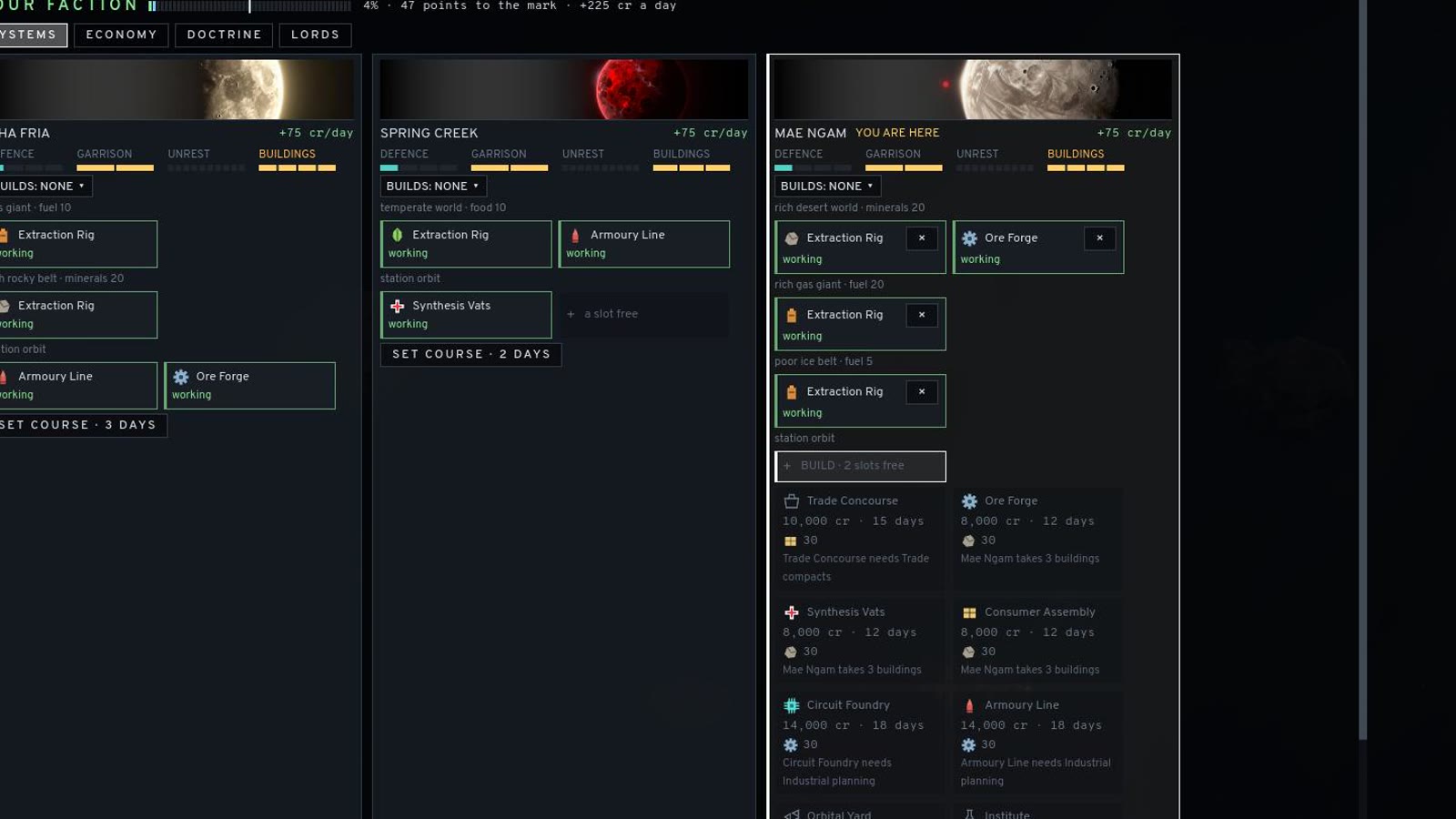Image resolution: width=1456 pixels, height=819 pixels.
Task: Click the Mae Ngam defence bar
Action: [813, 167]
